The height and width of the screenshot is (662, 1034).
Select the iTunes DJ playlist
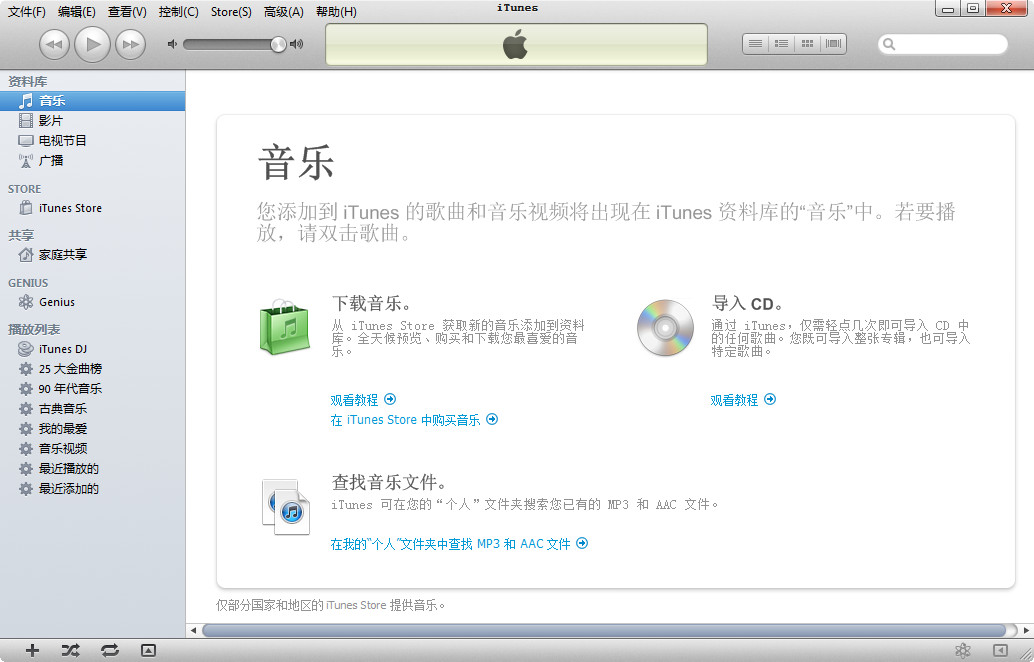tap(92, 349)
